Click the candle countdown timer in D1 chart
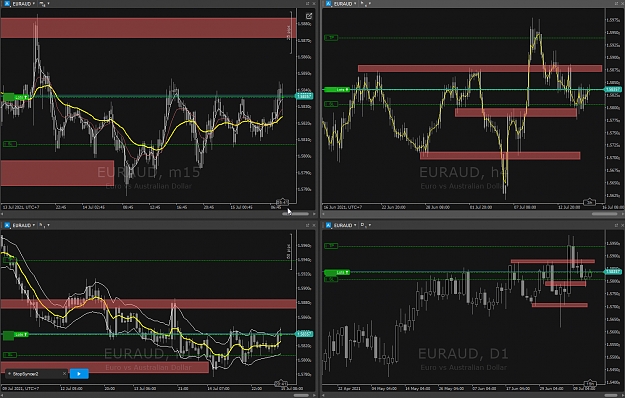This screenshot has width=625, height=398. coord(590,384)
